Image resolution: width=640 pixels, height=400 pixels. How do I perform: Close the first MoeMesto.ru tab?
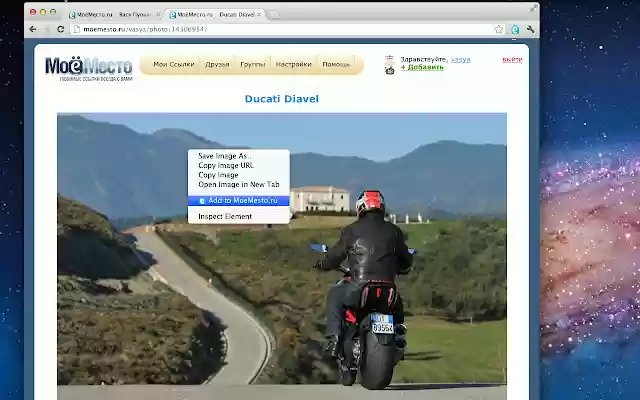pyautogui.click(x=158, y=14)
